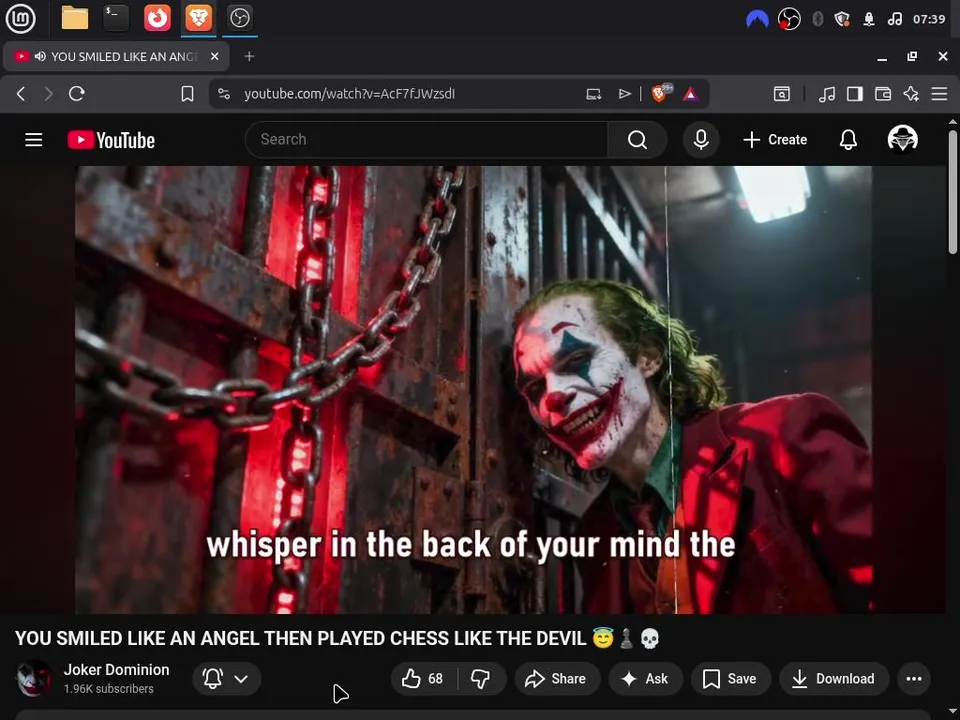Viewport: 960px width, 720px height.
Task: Open the notifications bell in the system tray
Action: coord(868,20)
